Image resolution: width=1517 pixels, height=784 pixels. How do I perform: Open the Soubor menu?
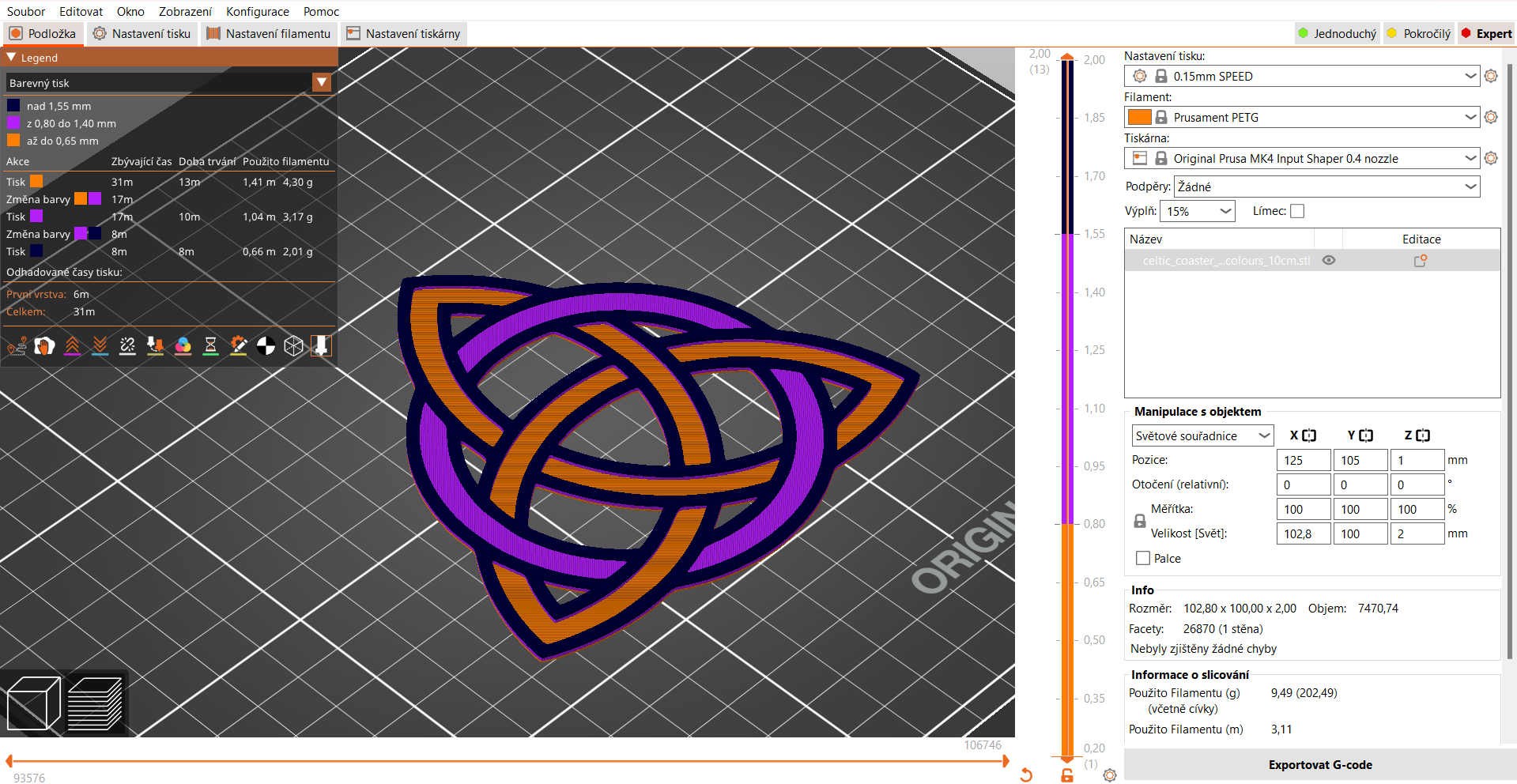point(26,11)
